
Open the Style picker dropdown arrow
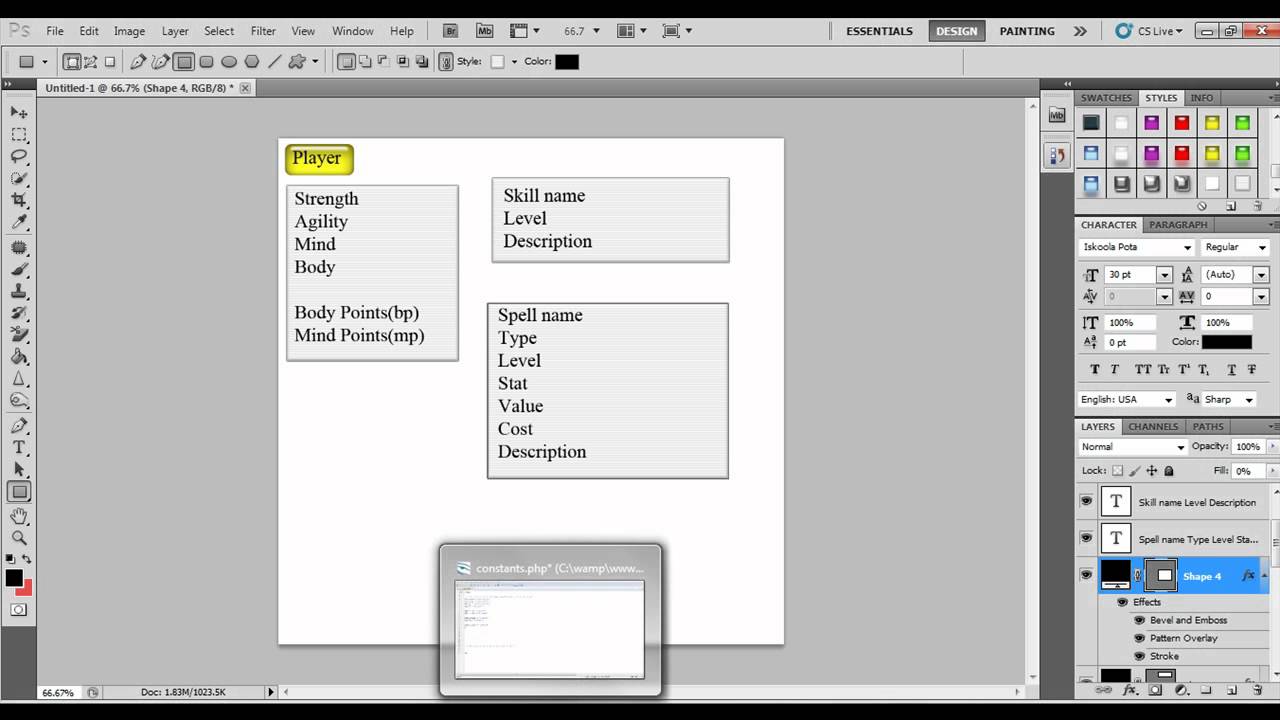[514, 62]
